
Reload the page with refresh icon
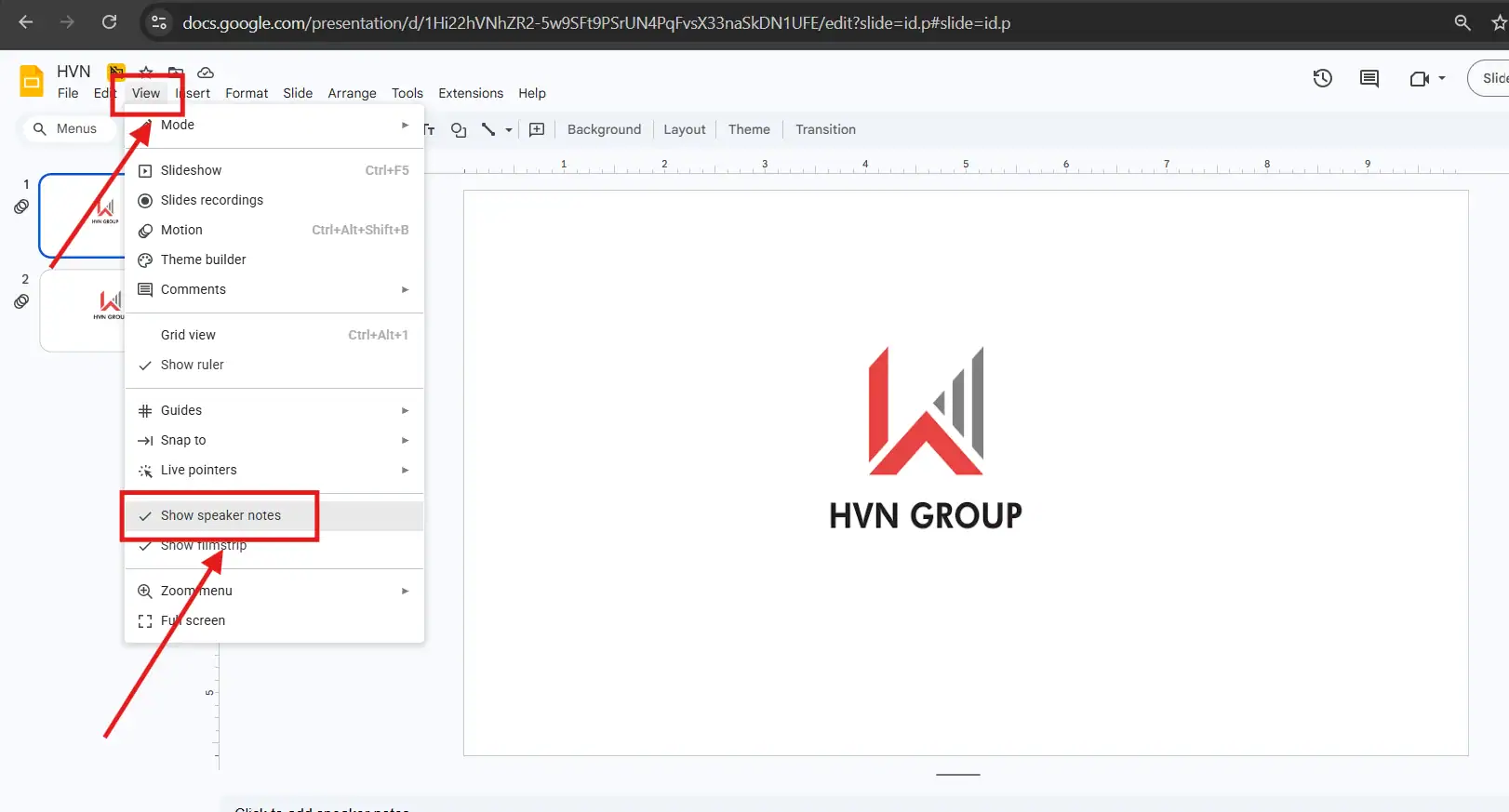pyautogui.click(x=110, y=22)
